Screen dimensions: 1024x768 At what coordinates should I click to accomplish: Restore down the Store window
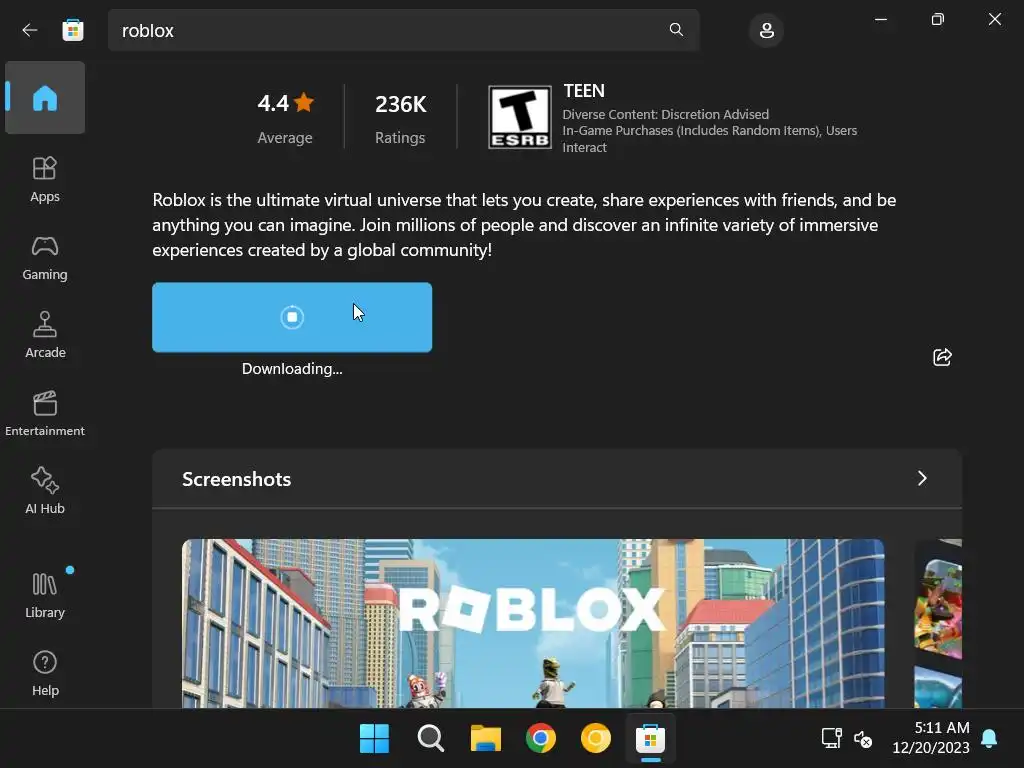[x=938, y=19]
